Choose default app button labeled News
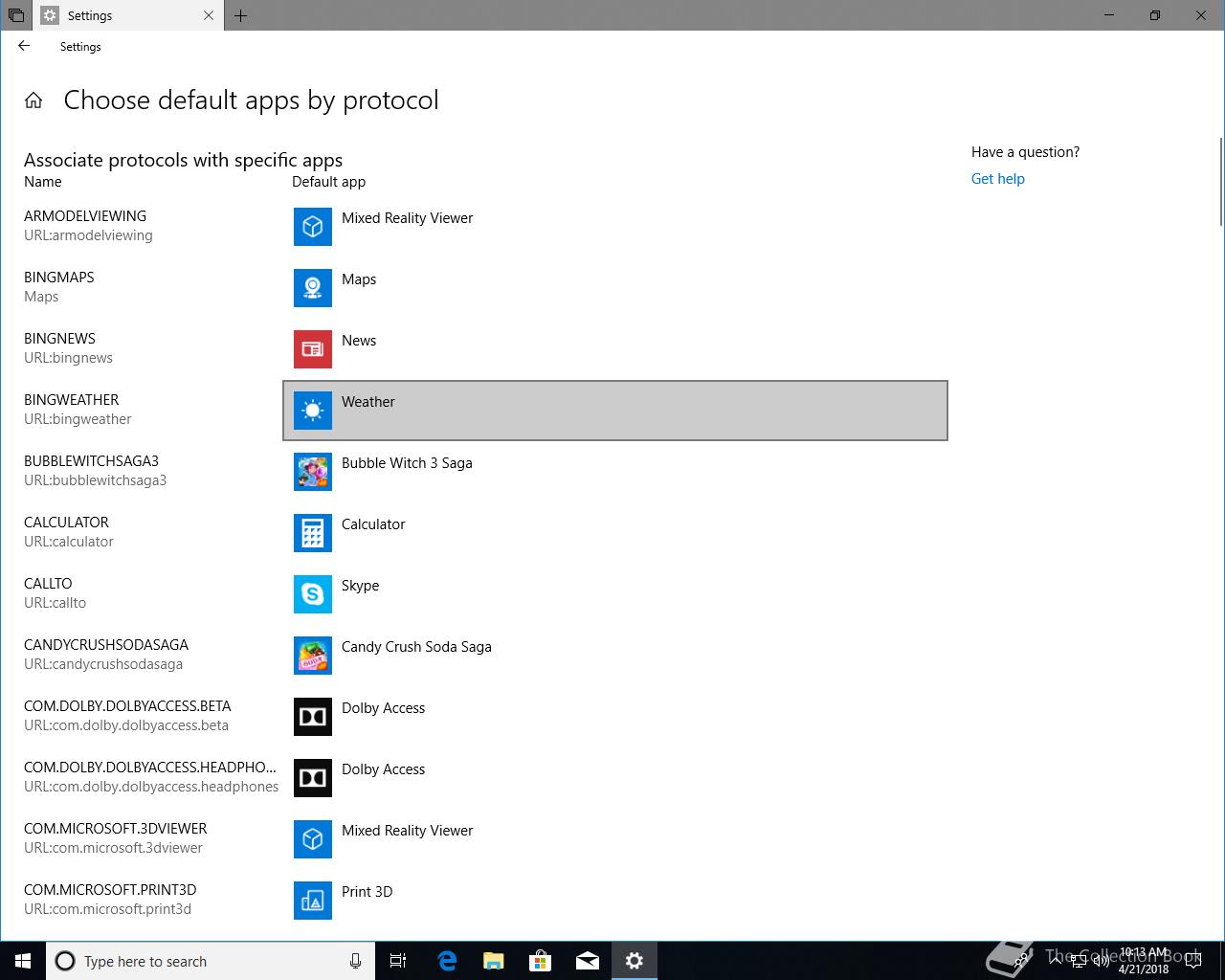The height and width of the screenshot is (980, 1225). click(615, 349)
